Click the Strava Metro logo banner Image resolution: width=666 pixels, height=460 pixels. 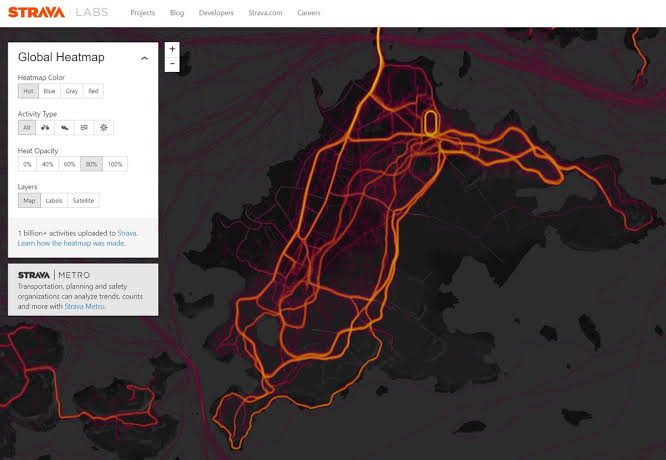(x=54, y=275)
